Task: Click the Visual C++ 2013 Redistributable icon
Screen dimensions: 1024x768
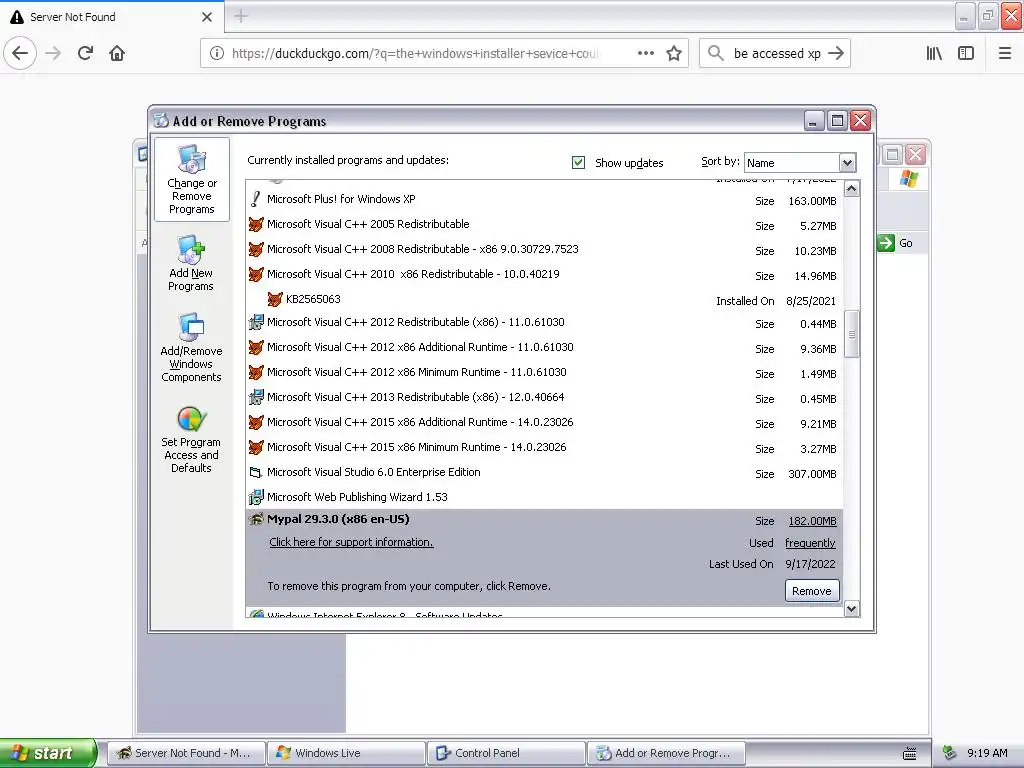Action: tap(256, 397)
